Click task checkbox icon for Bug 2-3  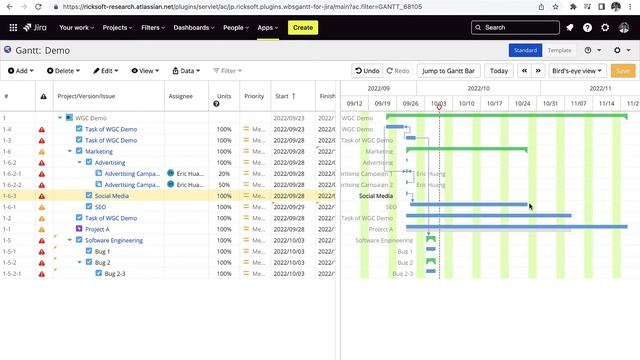pos(99,273)
